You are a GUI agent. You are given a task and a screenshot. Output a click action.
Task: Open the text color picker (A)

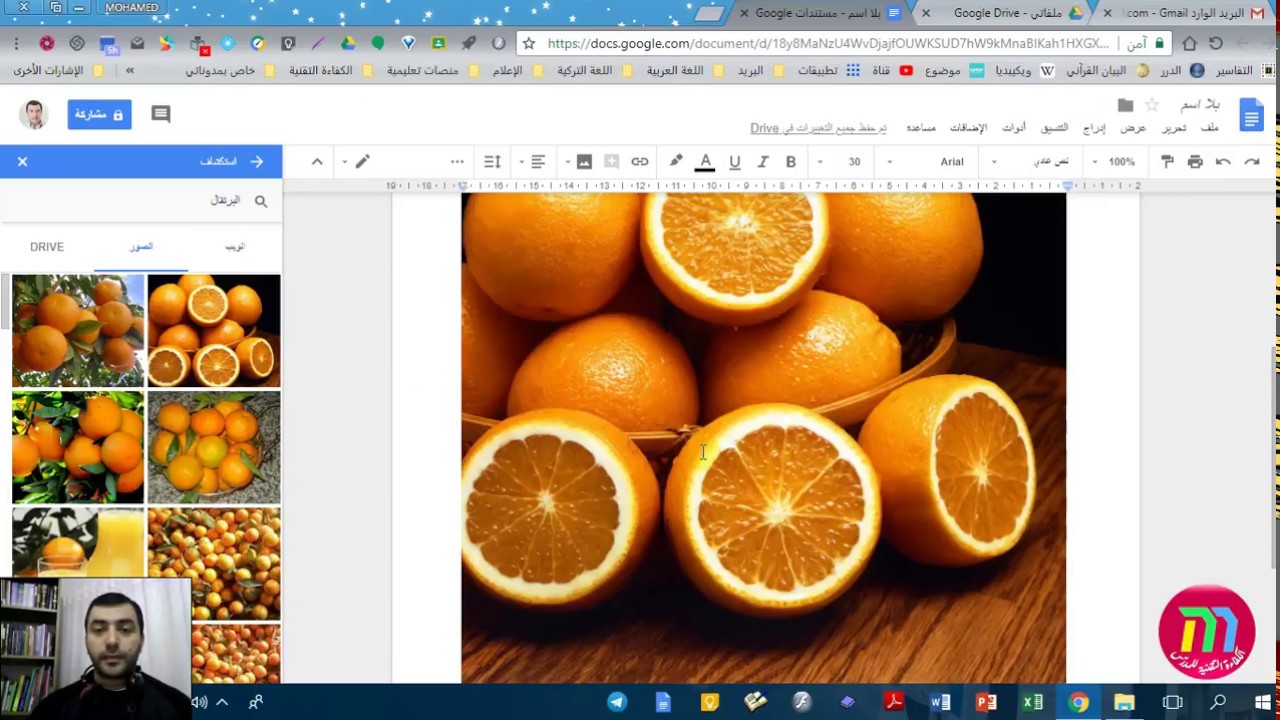point(705,162)
